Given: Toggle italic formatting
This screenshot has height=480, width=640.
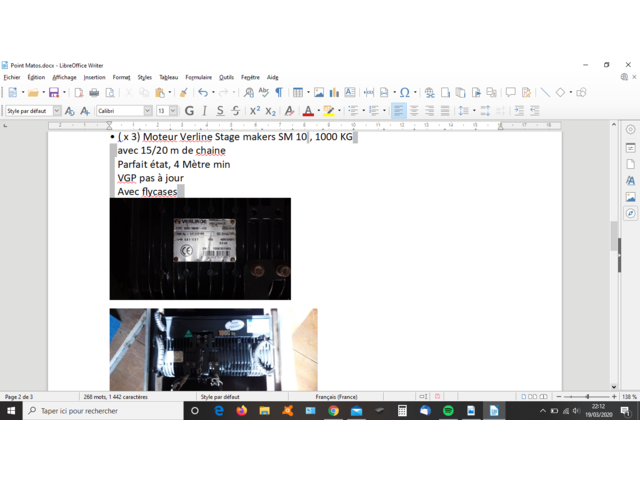Looking at the screenshot, I should (x=204, y=111).
